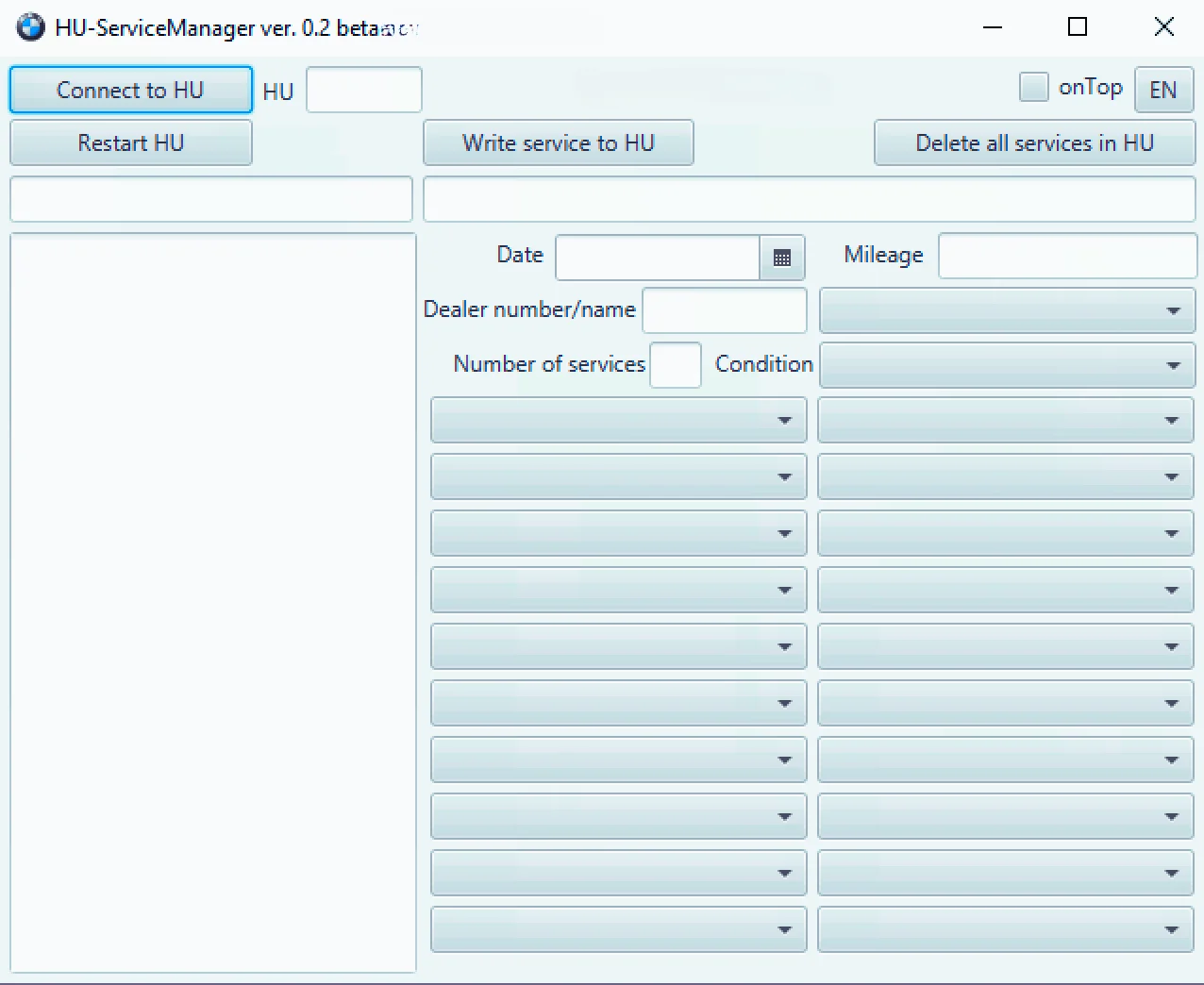Expand the Condition dropdown
Viewport: 1204px width, 985px height.
click(1006, 365)
